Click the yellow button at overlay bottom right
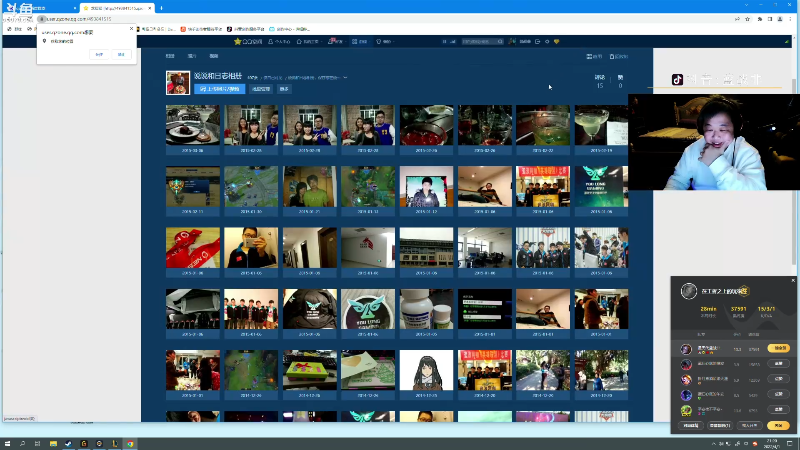 click(x=778, y=426)
